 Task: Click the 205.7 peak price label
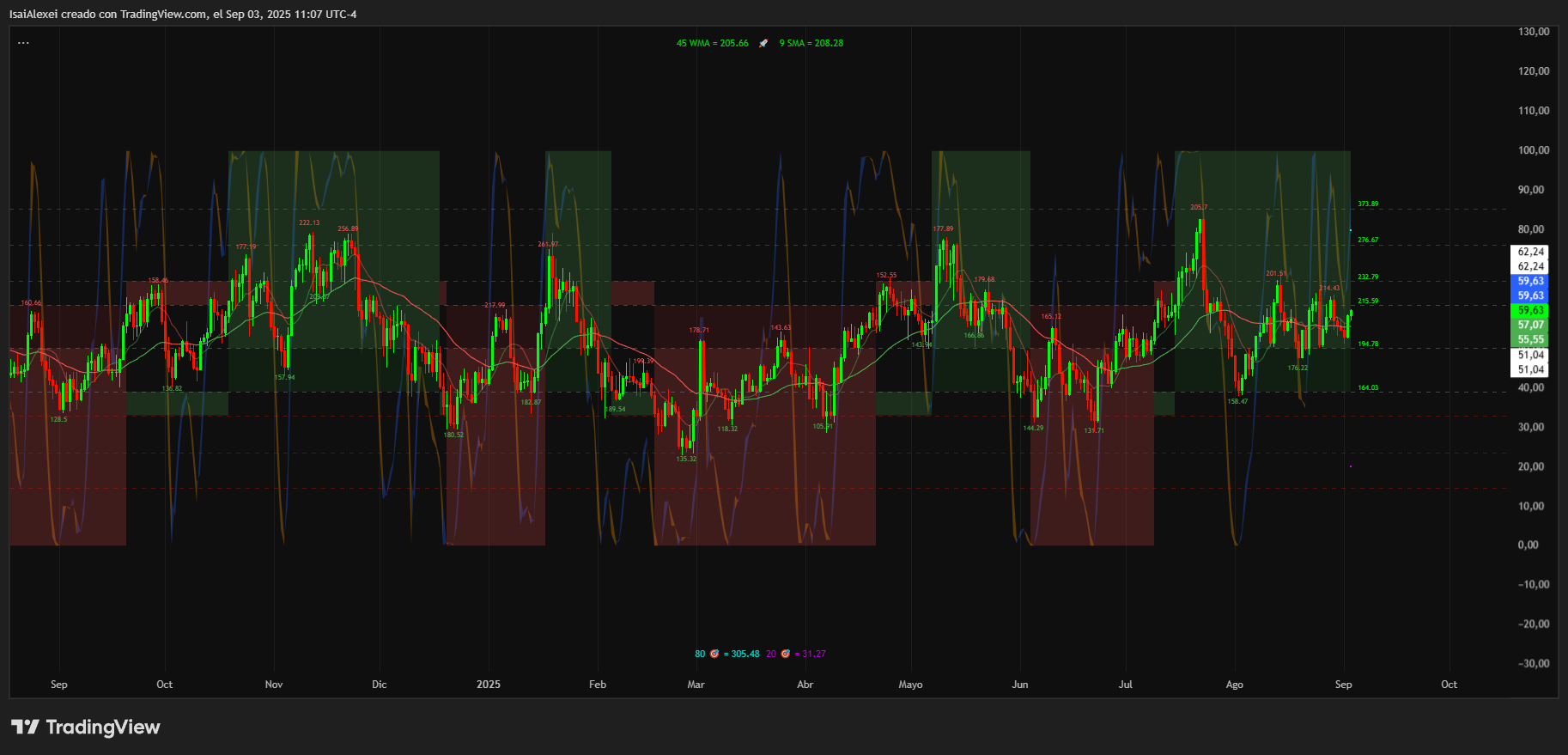click(x=1199, y=208)
